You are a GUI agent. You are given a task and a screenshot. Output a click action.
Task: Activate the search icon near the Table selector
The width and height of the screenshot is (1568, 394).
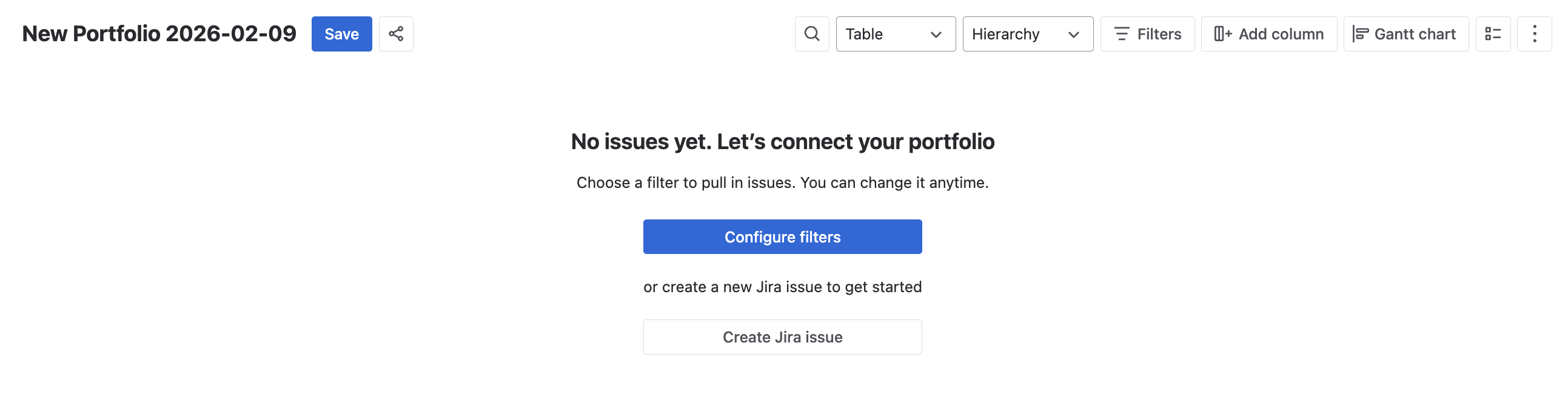812,33
